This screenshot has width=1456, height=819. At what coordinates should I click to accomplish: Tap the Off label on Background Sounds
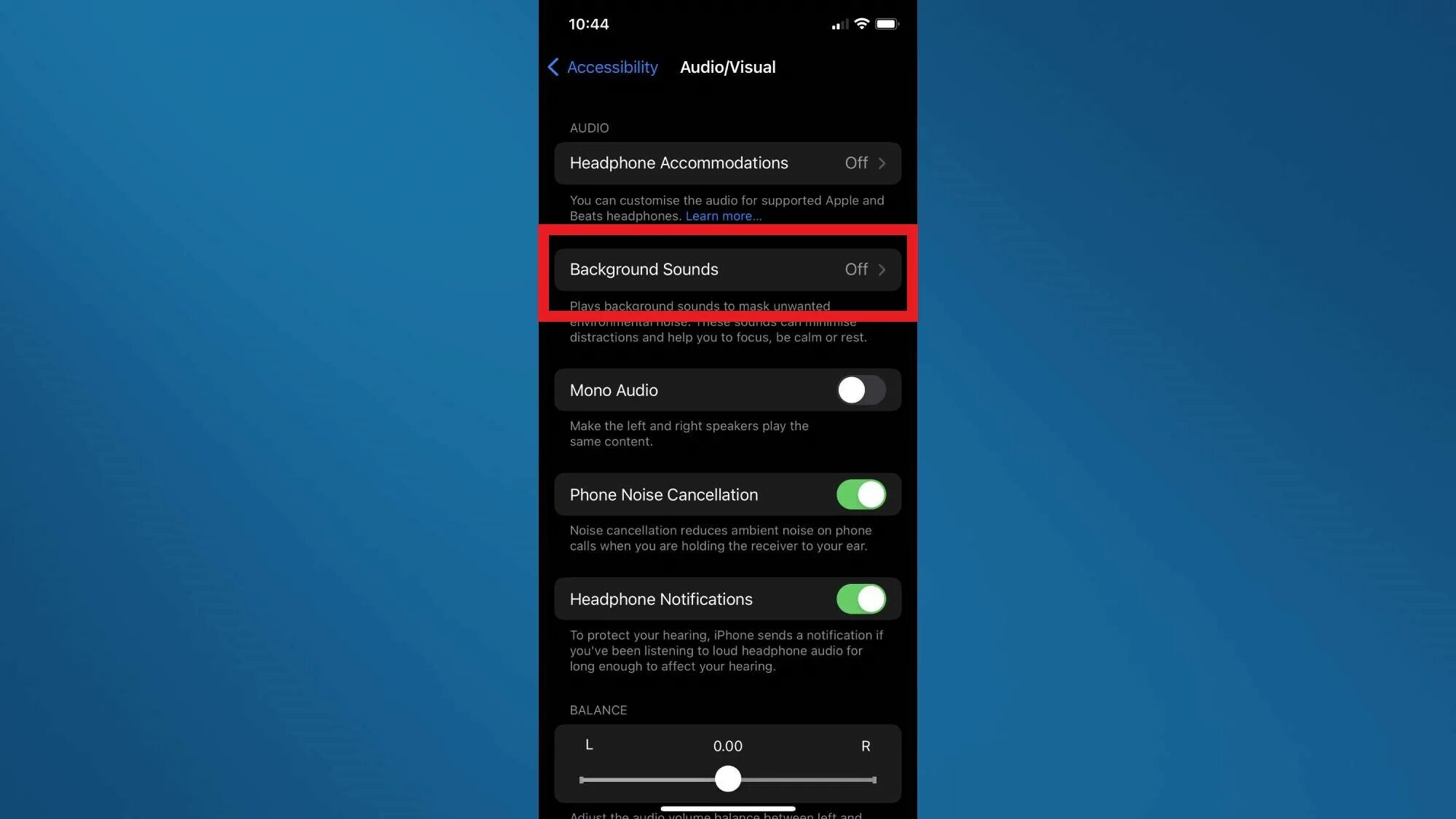point(854,269)
